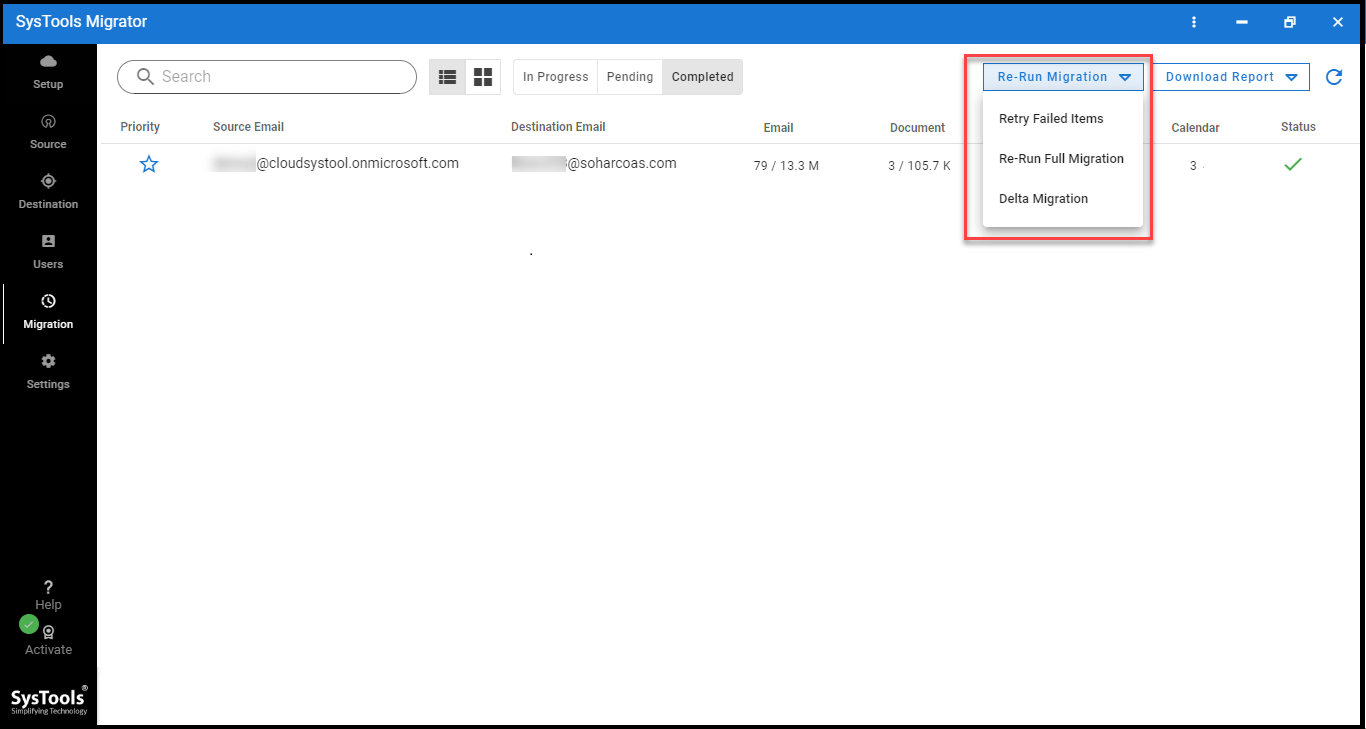1366x729 pixels.
Task: Switch to list view layout
Action: point(447,77)
